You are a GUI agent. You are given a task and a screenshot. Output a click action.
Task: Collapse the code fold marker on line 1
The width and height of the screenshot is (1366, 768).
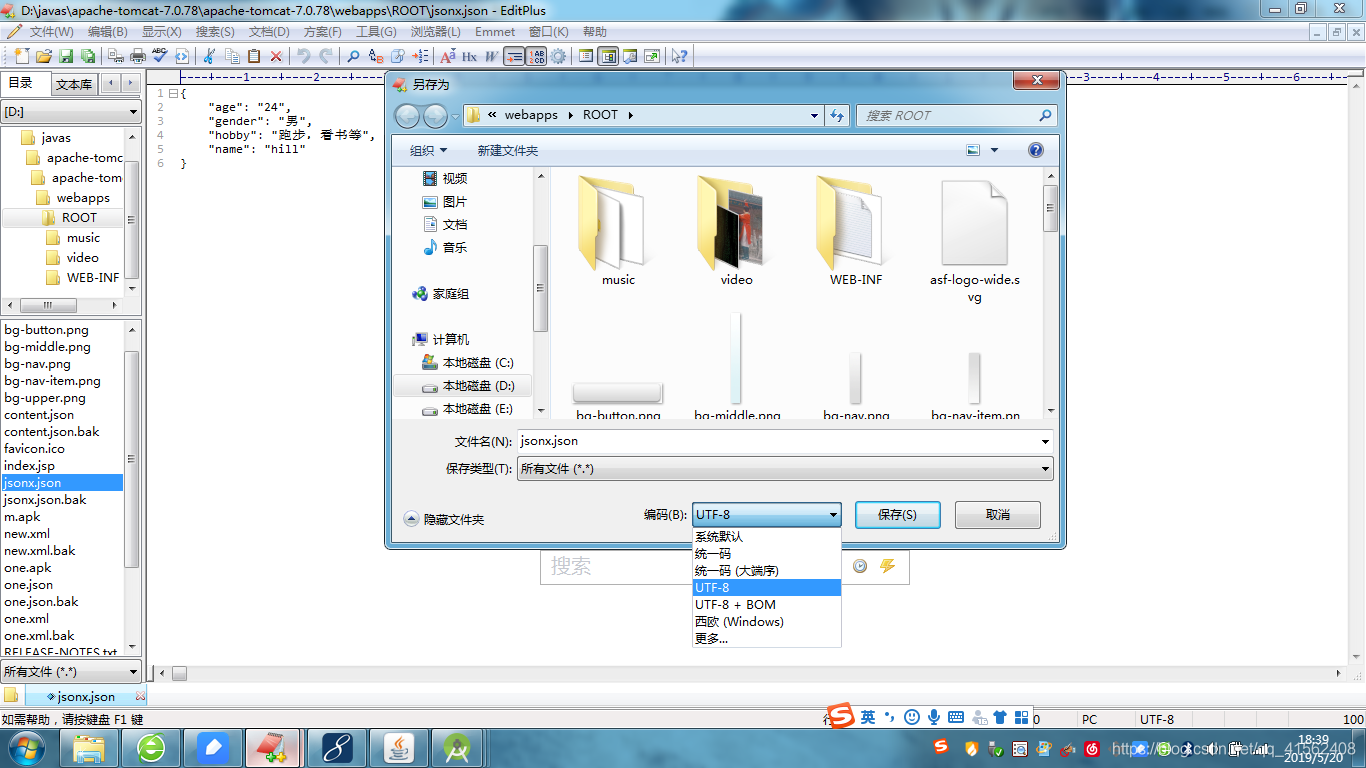click(x=173, y=93)
